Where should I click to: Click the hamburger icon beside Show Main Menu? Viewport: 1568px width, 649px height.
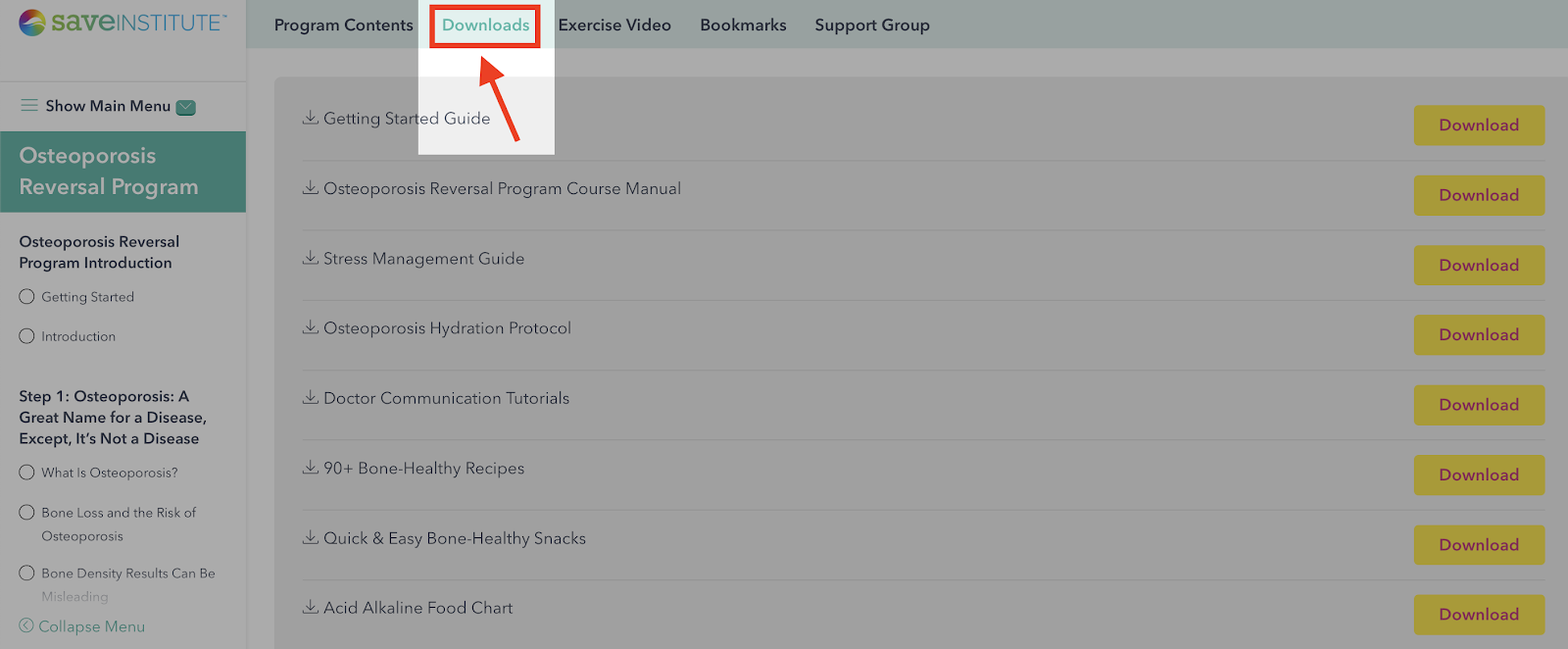point(29,105)
